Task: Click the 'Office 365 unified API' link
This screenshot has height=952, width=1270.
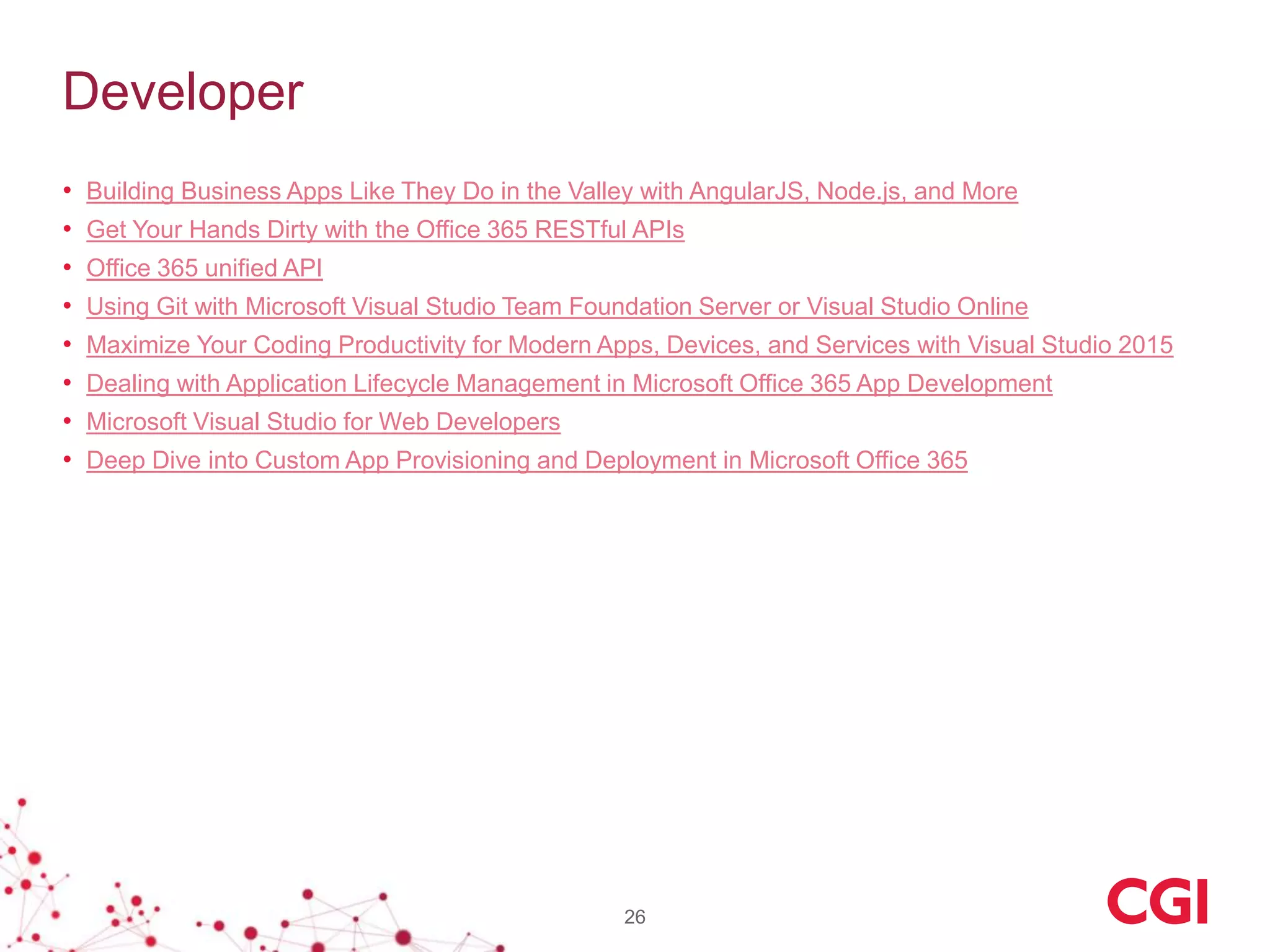Action: point(205,268)
